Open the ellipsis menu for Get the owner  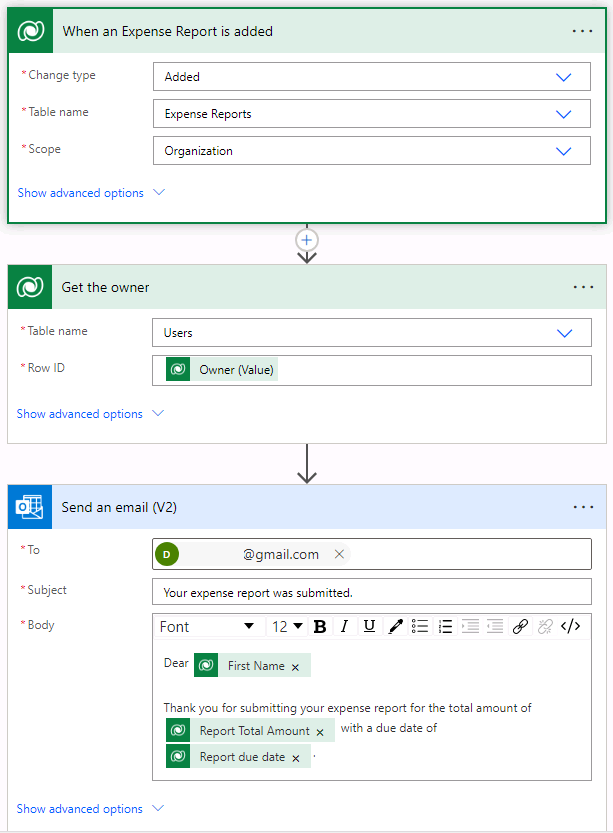tap(583, 287)
